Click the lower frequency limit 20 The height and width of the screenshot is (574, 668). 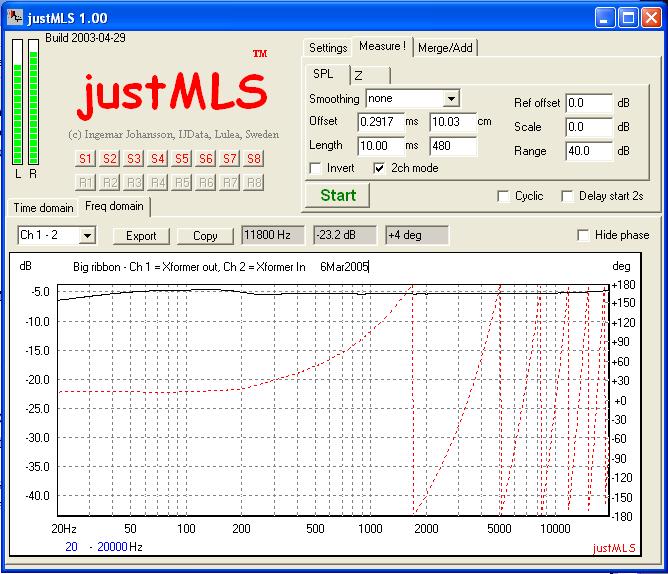pyautogui.click(x=71, y=547)
